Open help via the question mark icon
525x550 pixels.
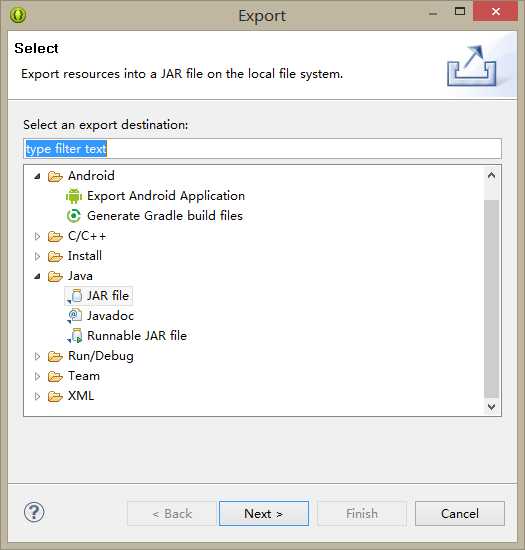(34, 512)
